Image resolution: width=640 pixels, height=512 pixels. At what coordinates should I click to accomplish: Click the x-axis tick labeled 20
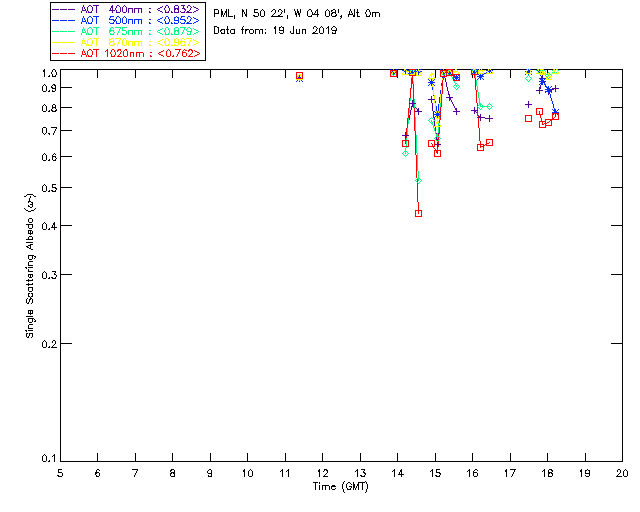coord(622,472)
